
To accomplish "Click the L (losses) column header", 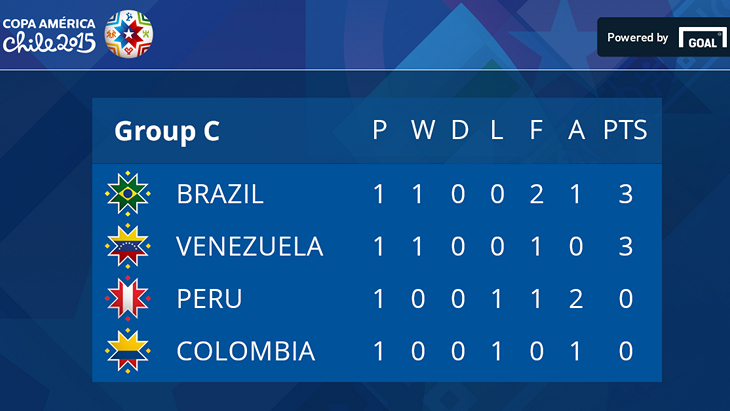I will [497, 131].
